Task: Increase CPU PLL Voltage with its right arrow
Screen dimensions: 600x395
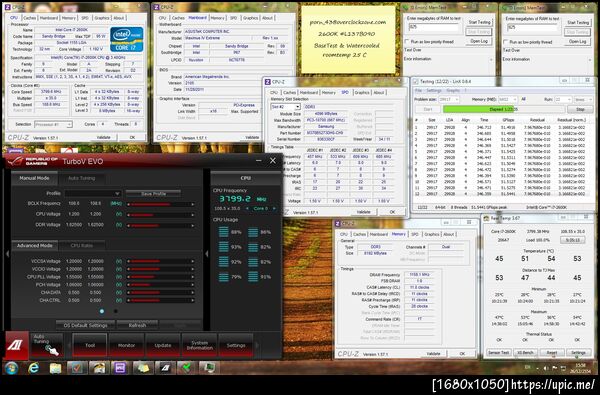Action: [192, 277]
